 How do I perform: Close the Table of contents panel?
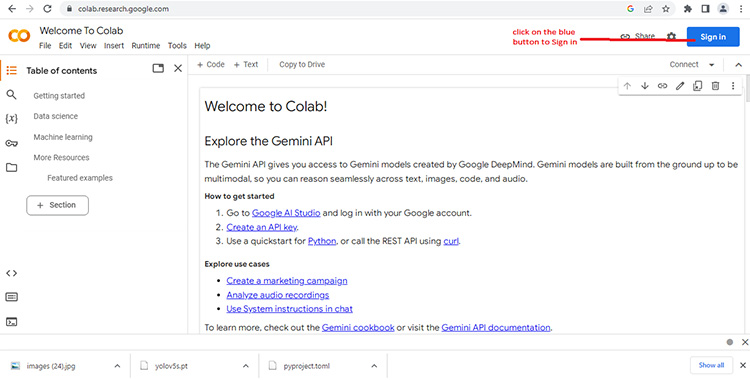click(x=178, y=68)
